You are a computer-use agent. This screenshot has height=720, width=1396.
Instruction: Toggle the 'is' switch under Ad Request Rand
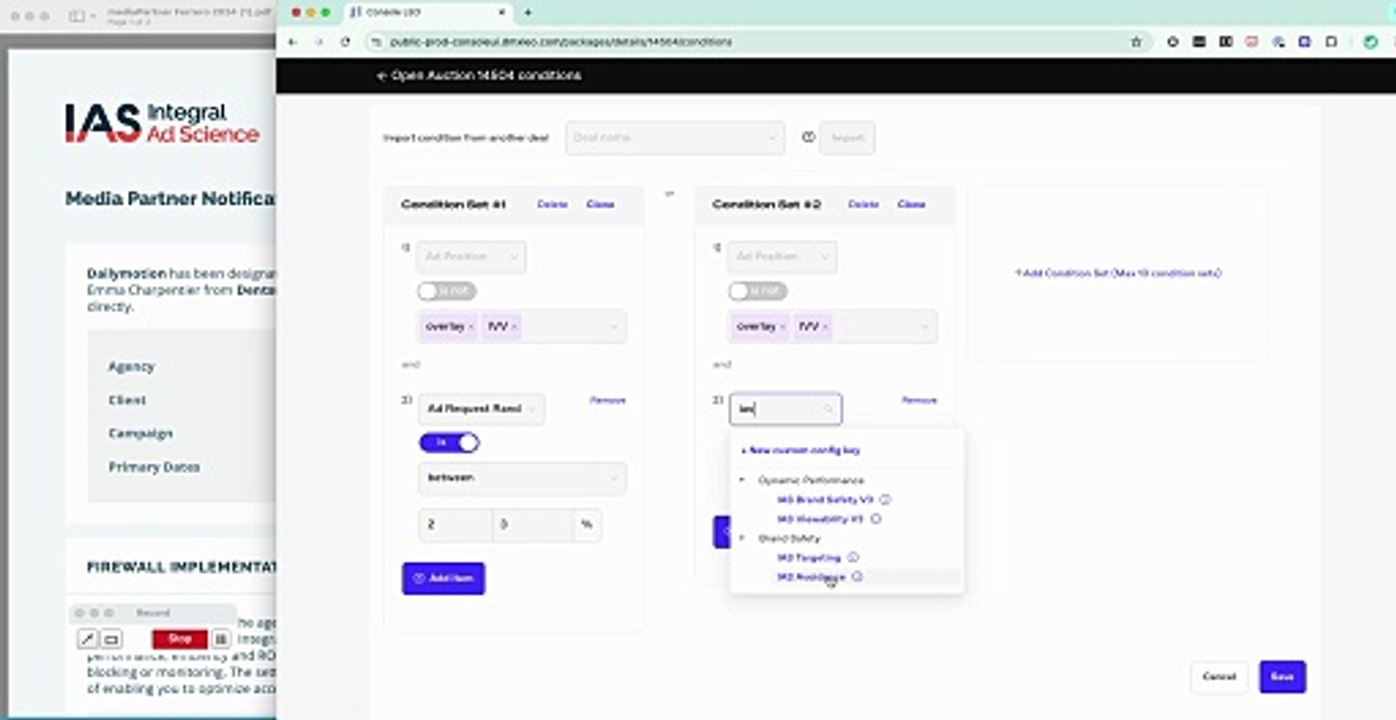pos(449,442)
